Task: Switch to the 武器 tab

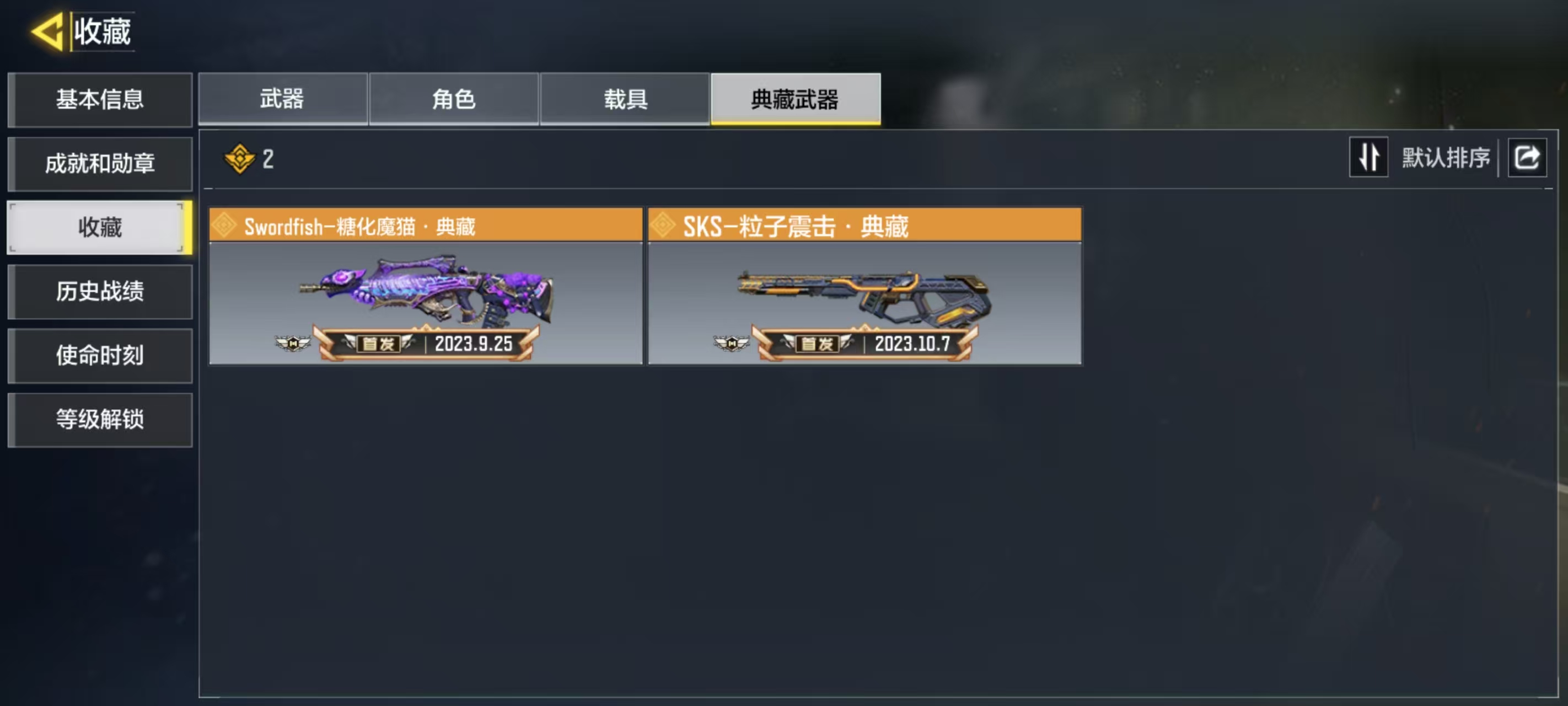Action: coord(282,99)
